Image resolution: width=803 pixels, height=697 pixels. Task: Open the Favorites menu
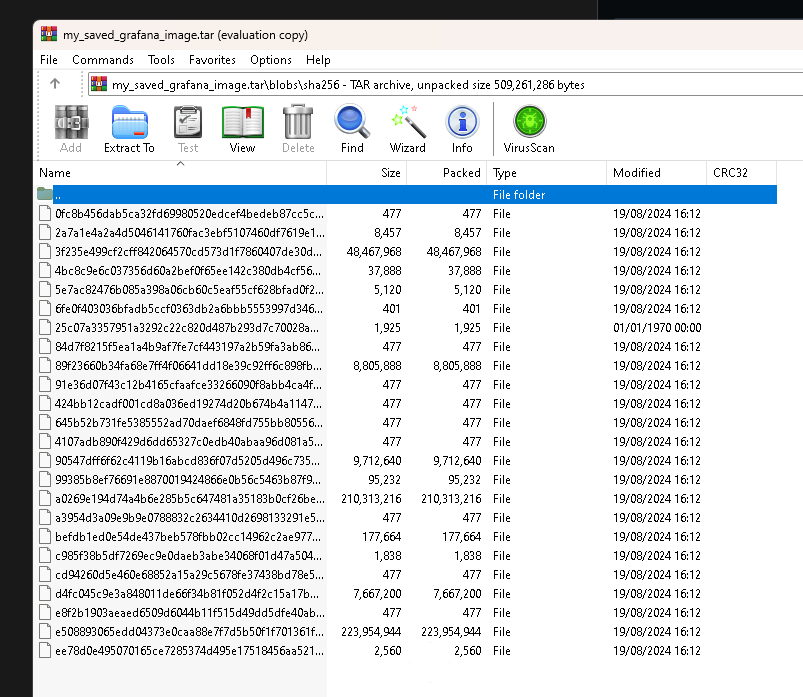pyautogui.click(x=212, y=60)
